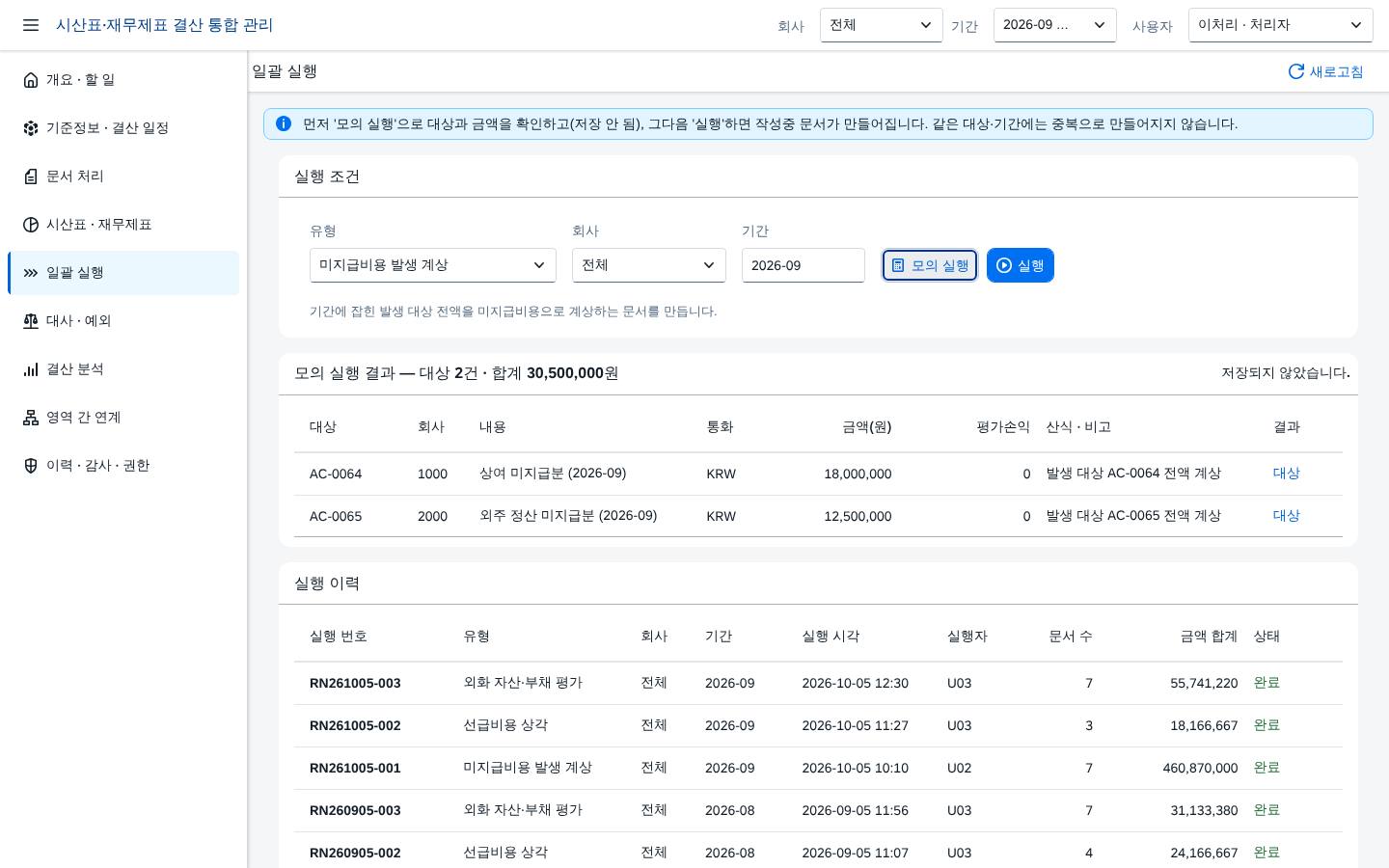1389x868 pixels.
Task: Click the calculator icon on 모의 실행 button
Action: tap(898, 265)
